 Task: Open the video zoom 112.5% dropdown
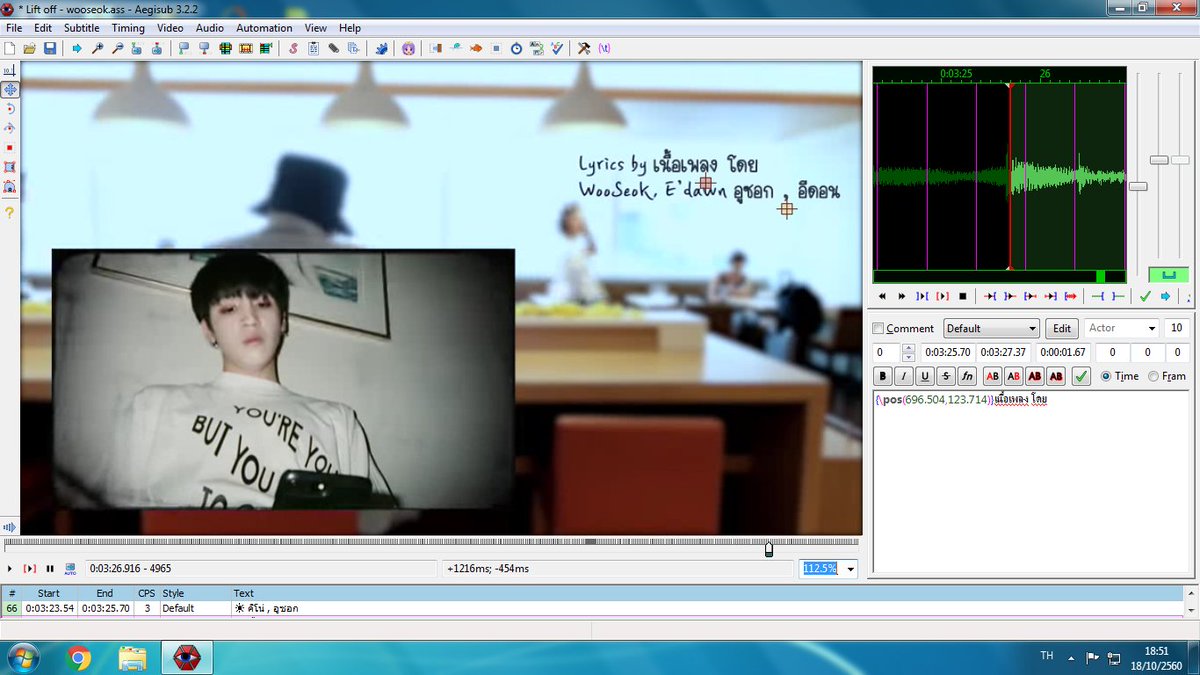(851, 569)
